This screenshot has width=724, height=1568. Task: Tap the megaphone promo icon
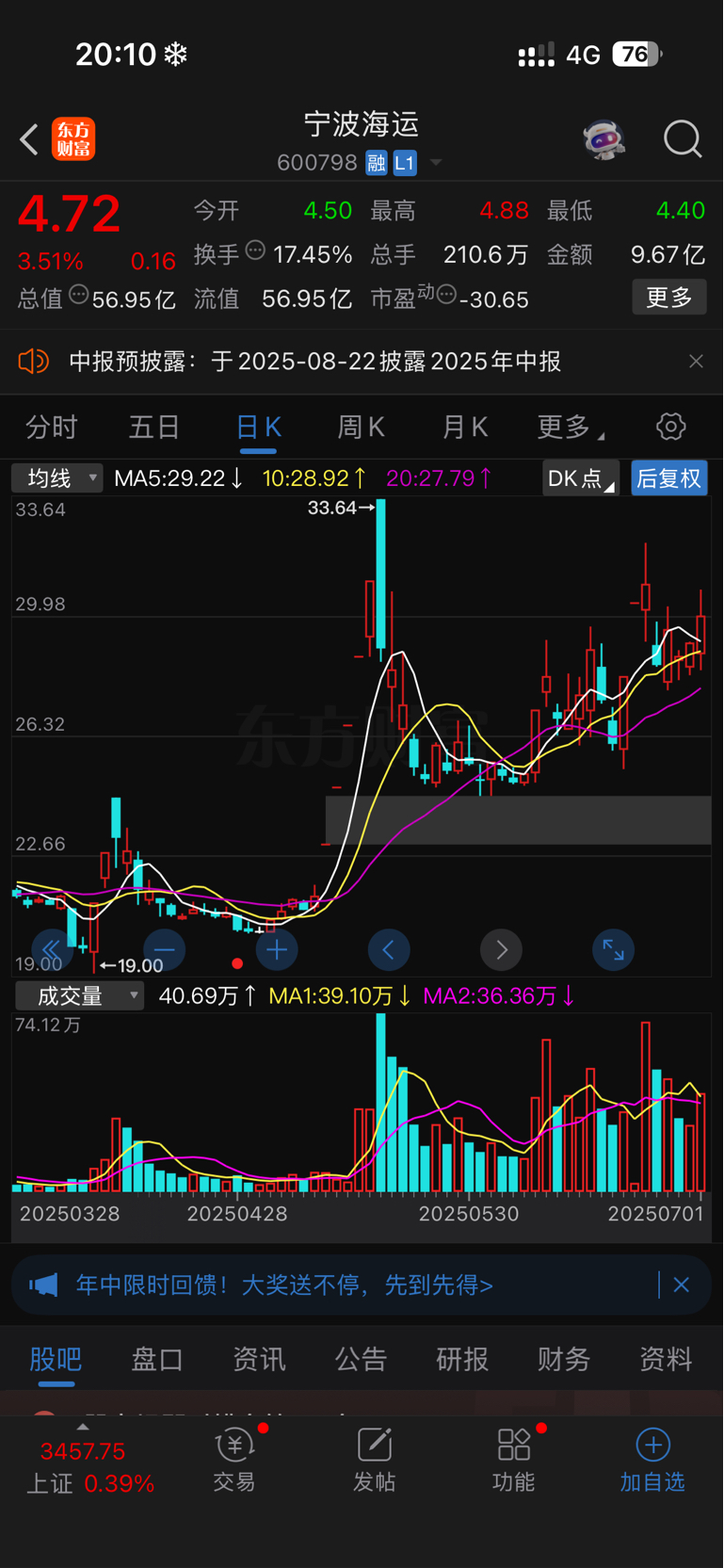(x=43, y=1285)
